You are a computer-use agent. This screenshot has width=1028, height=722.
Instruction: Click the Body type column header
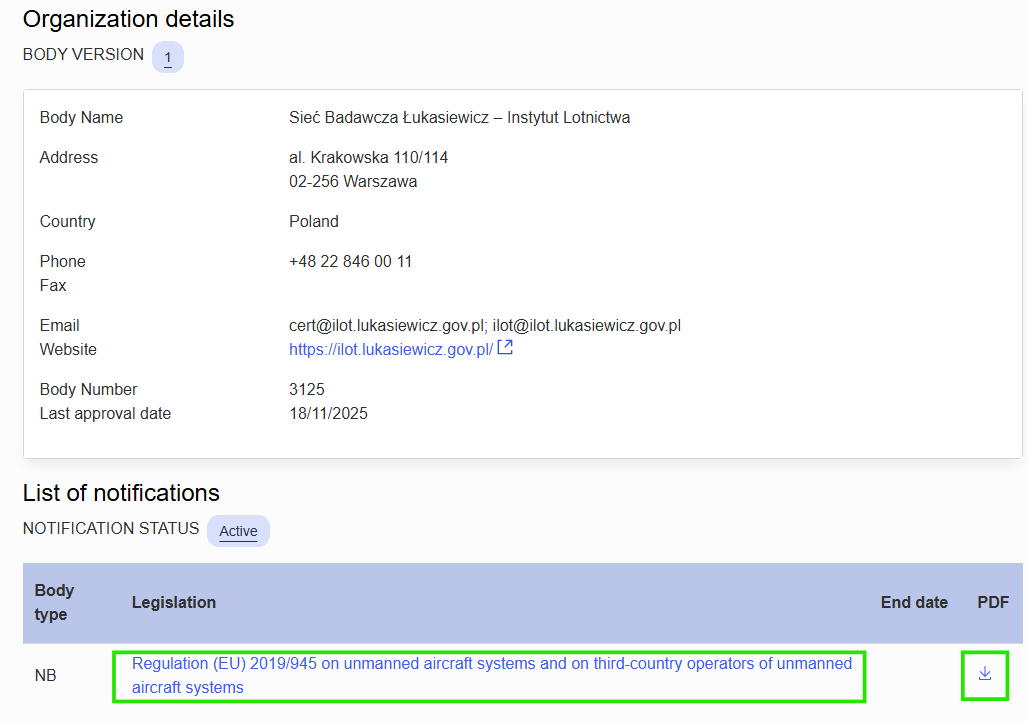pos(55,602)
